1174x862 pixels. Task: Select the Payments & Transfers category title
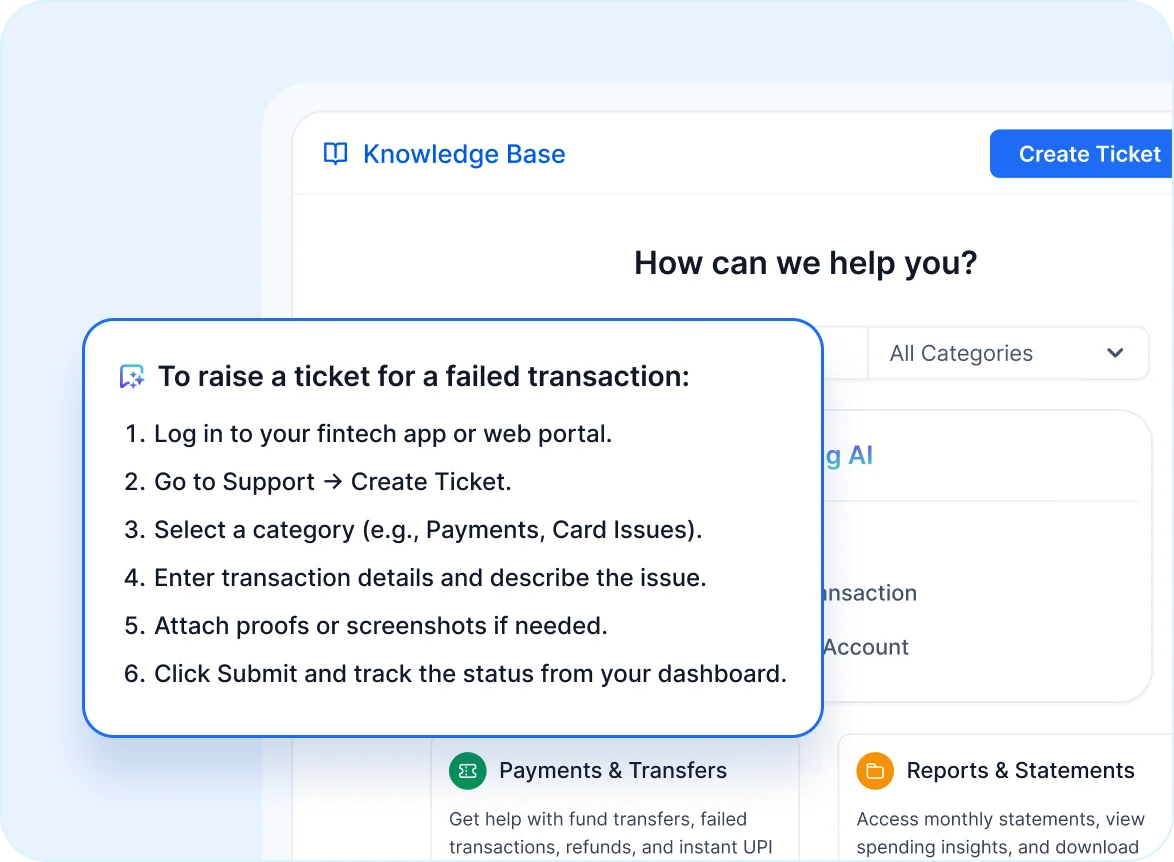(x=613, y=770)
